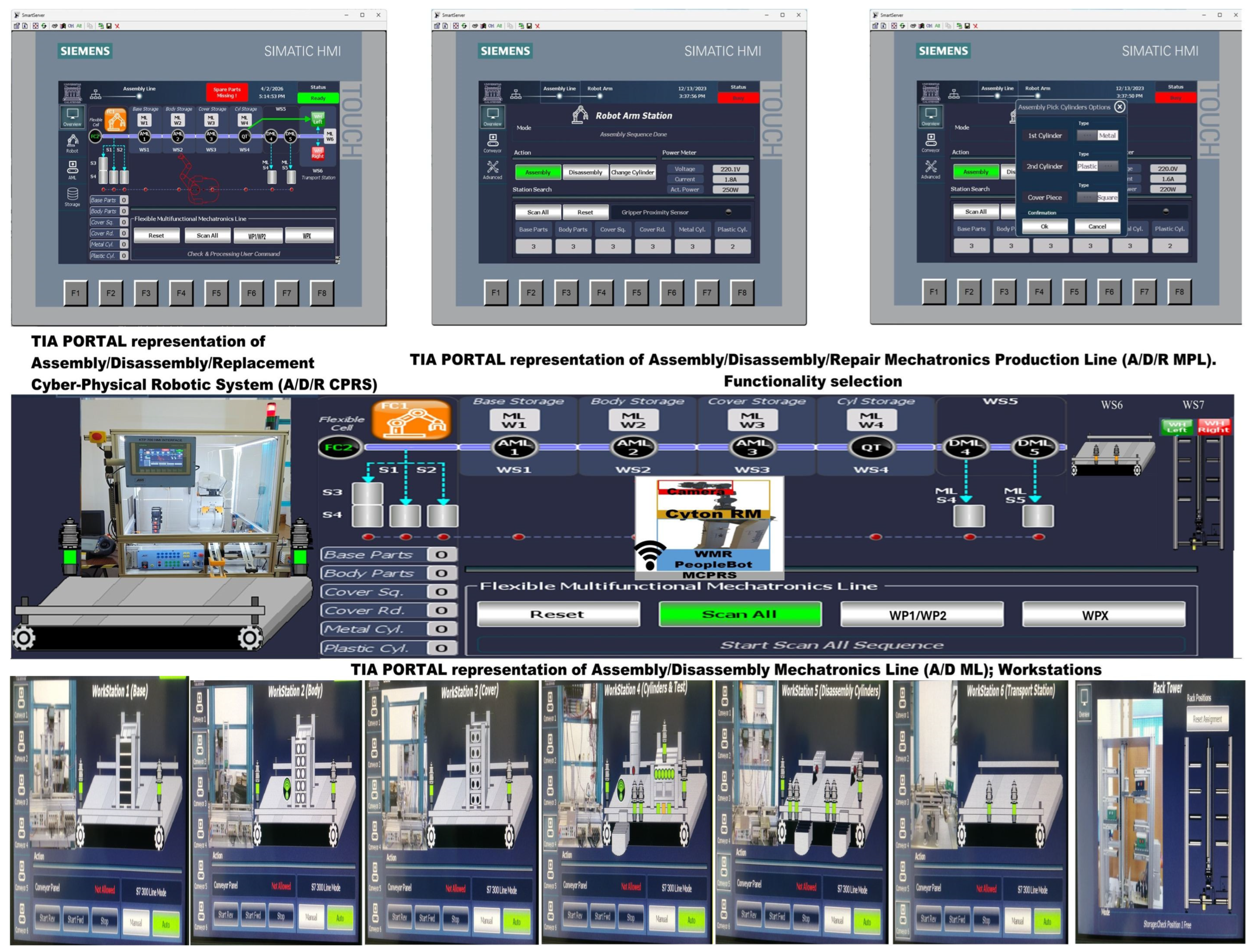This screenshot has width=1255, height=952.
Task: Open the Robot page from the sidebar
Action: (x=72, y=143)
